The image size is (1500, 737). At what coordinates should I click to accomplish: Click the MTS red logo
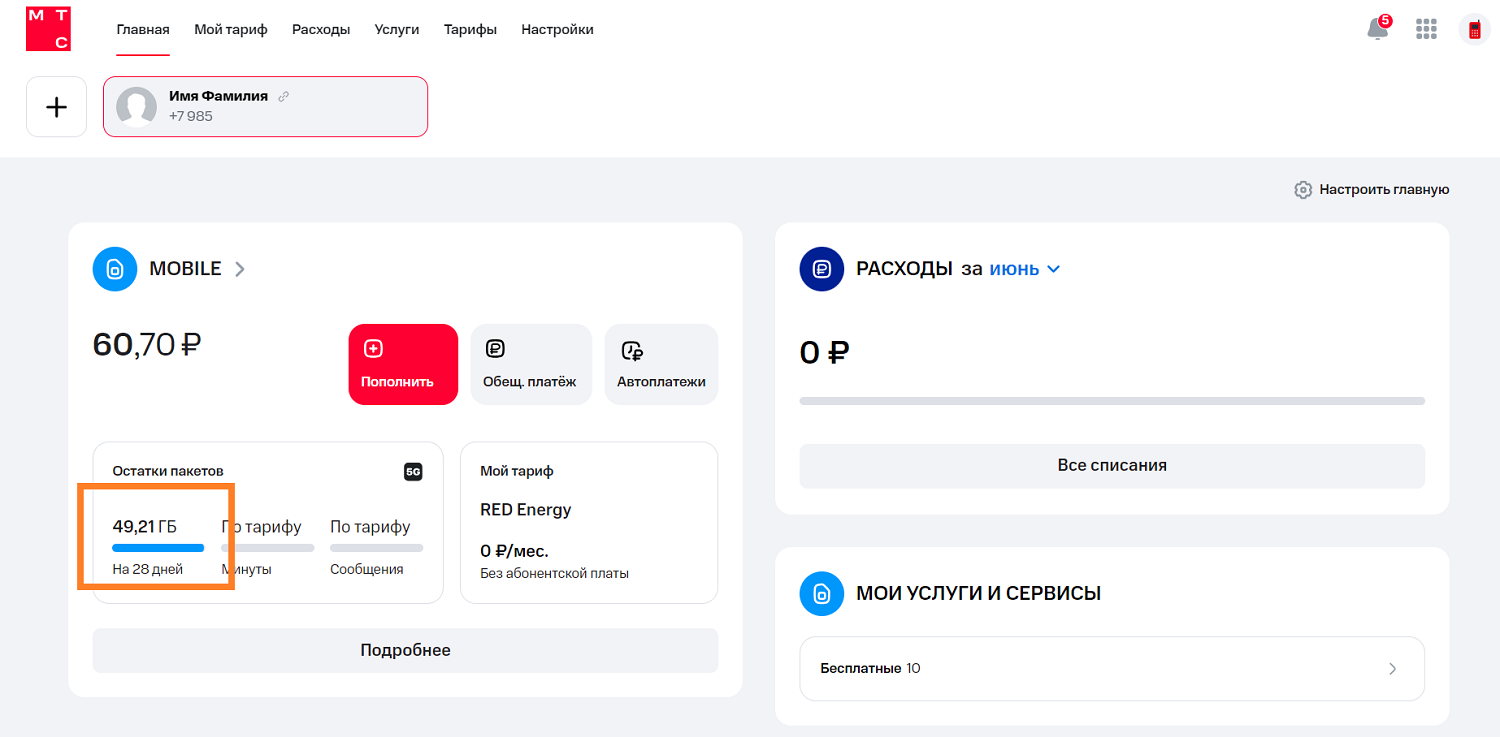click(48, 29)
